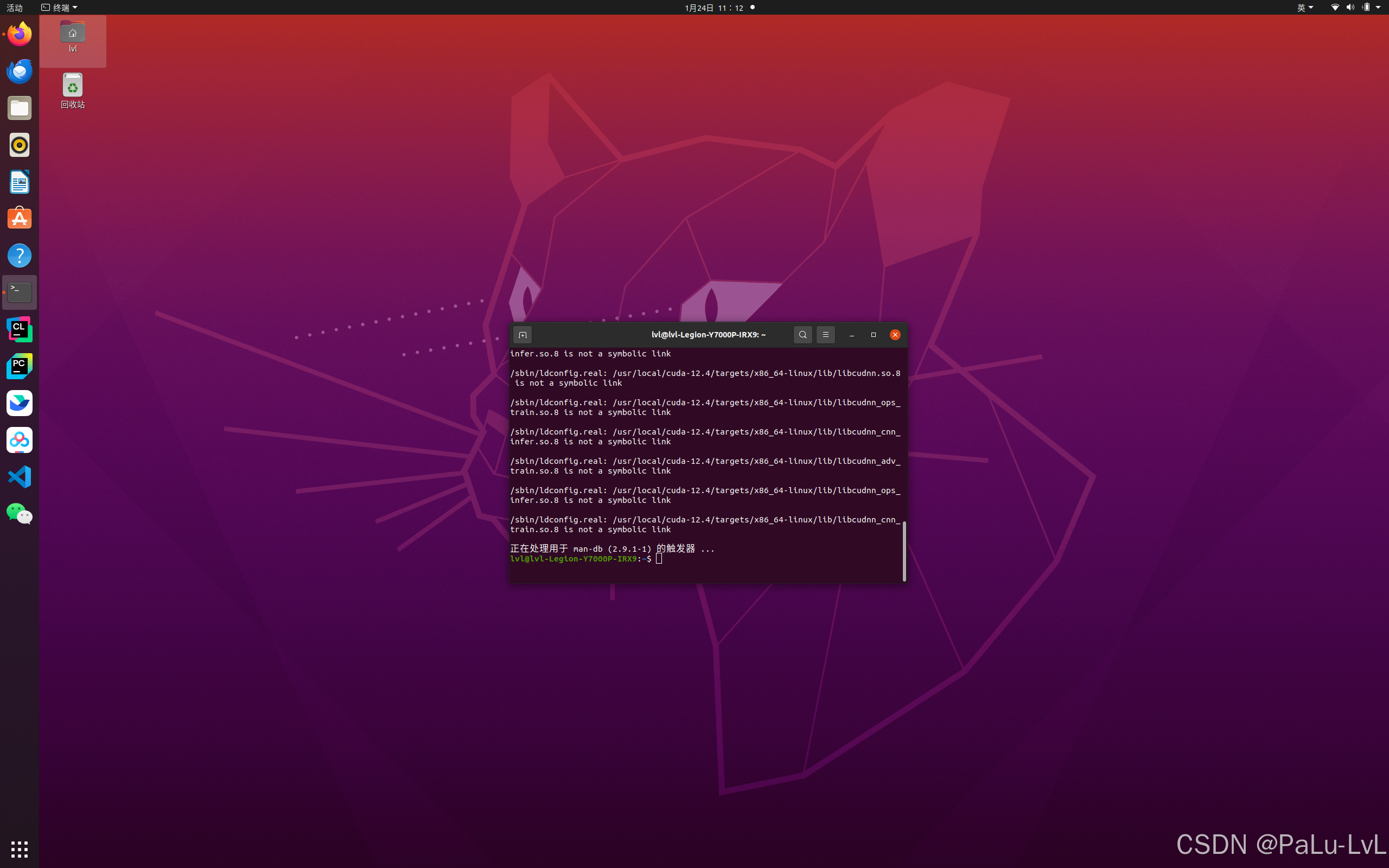Expand the system status menu
The height and width of the screenshot is (868, 1389).
click(1378, 8)
